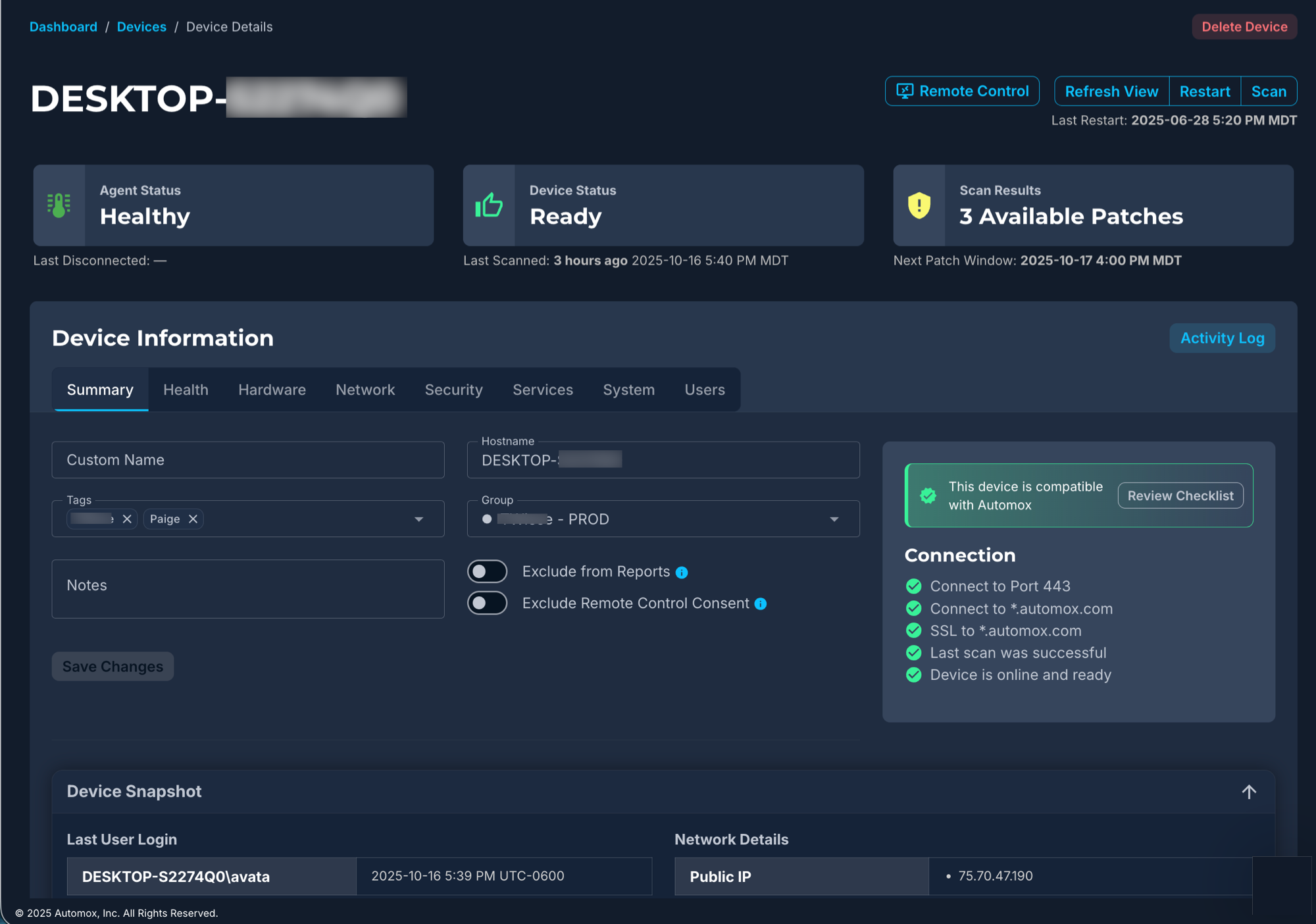This screenshot has width=1316, height=924.
Task: Switch to the Security tab
Action: click(x=453, y=390)
